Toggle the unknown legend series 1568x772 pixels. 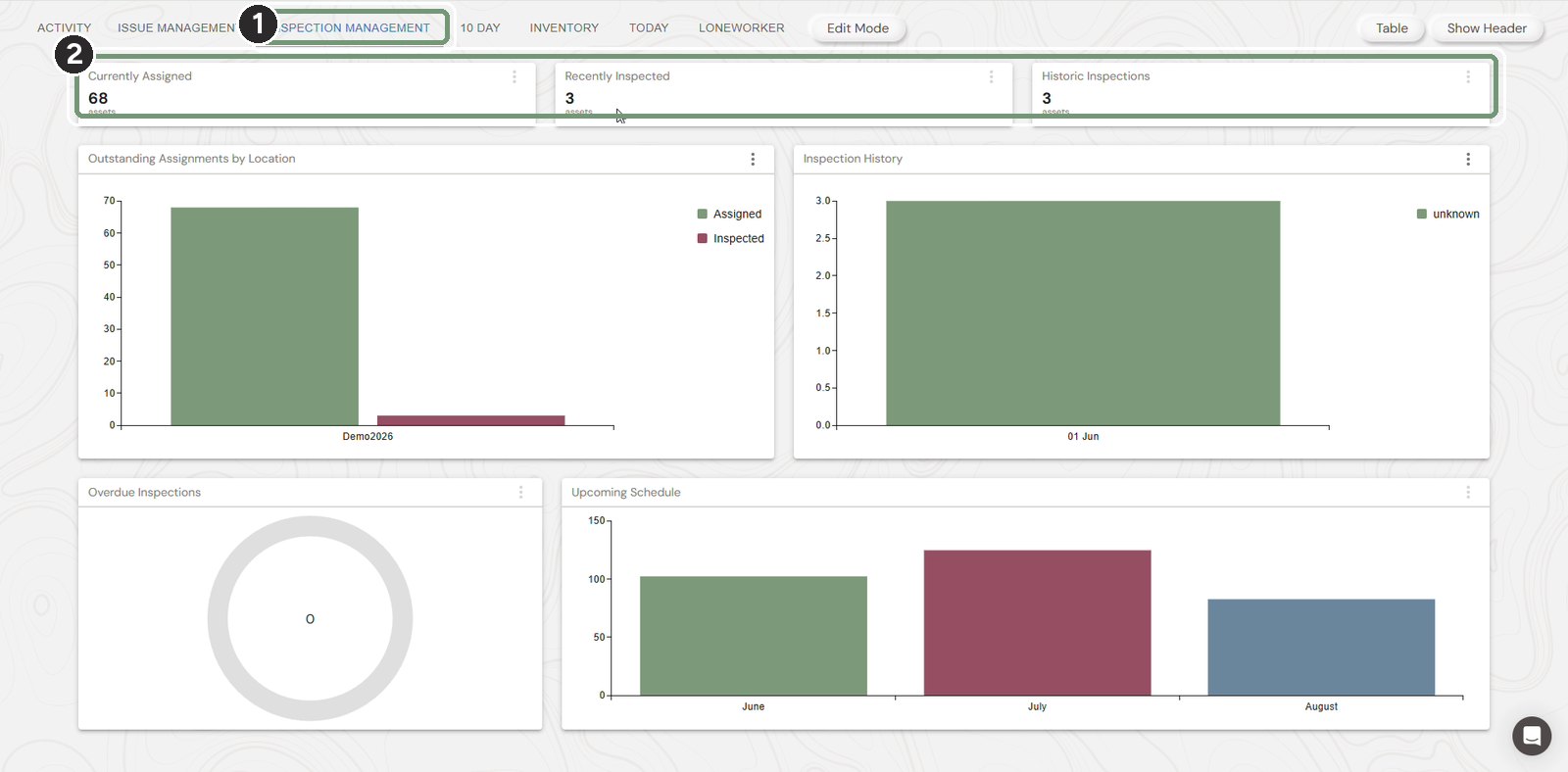(1448, 214)
